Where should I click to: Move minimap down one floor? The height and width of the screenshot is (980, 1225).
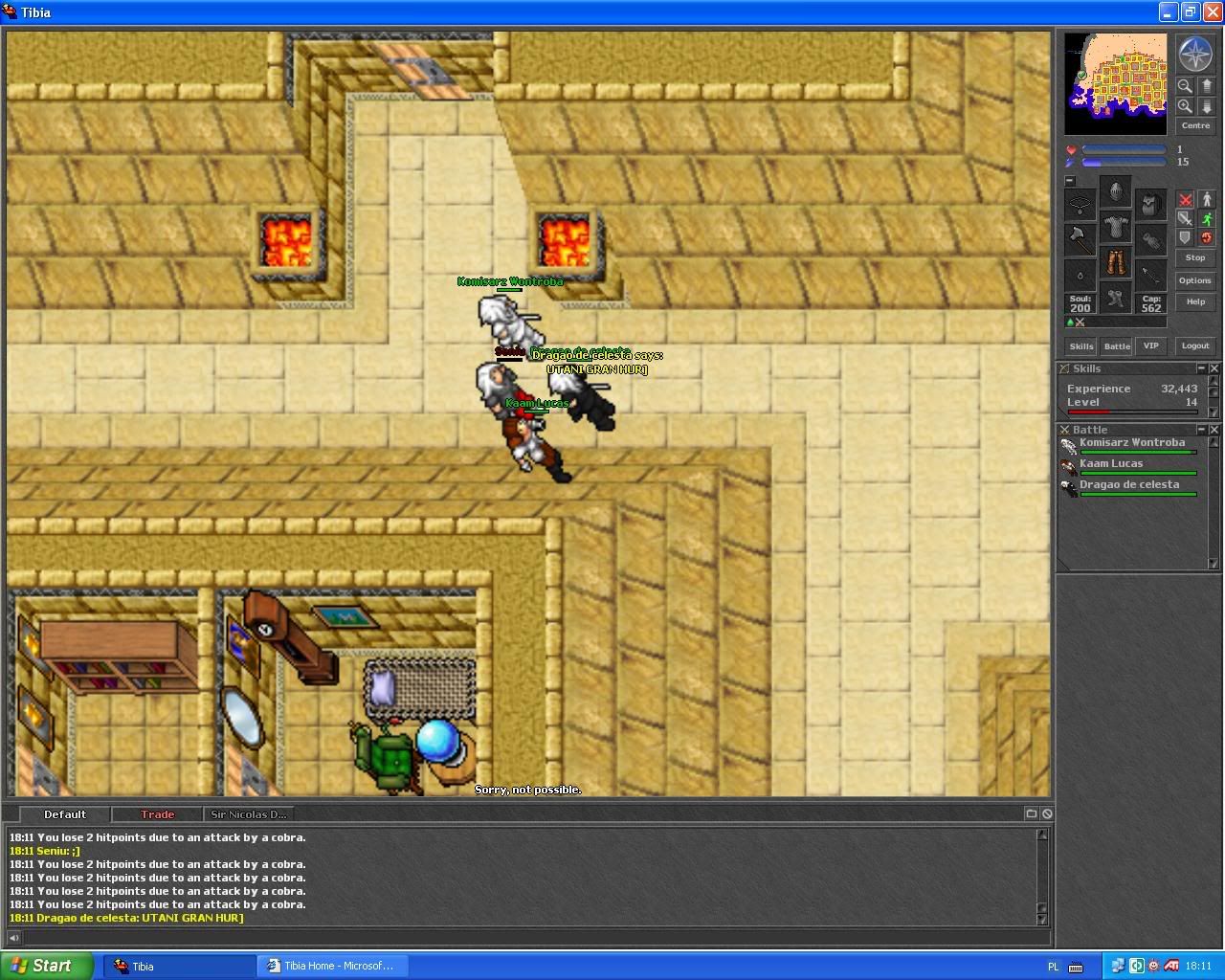click(x=1206, y=106)
